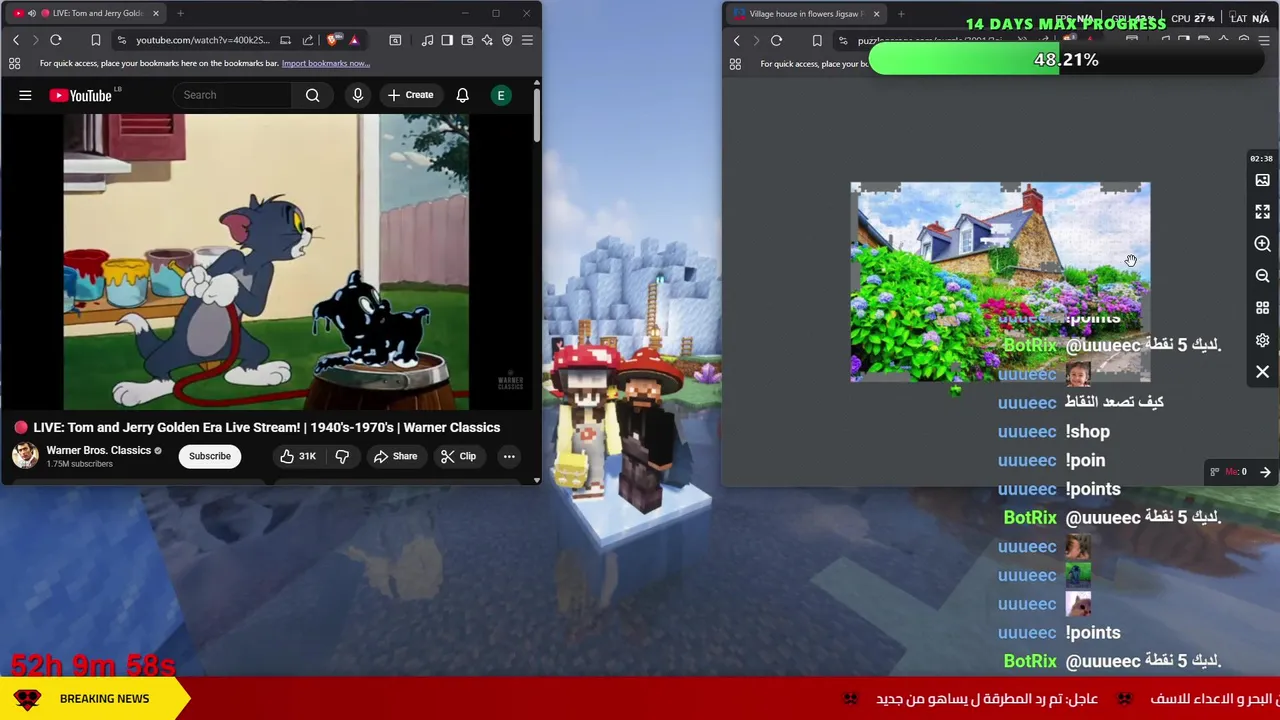The height and width of the screenshot is (720, 1280).
Task: Bookmark the puzzle page
Action: point(817,41)
